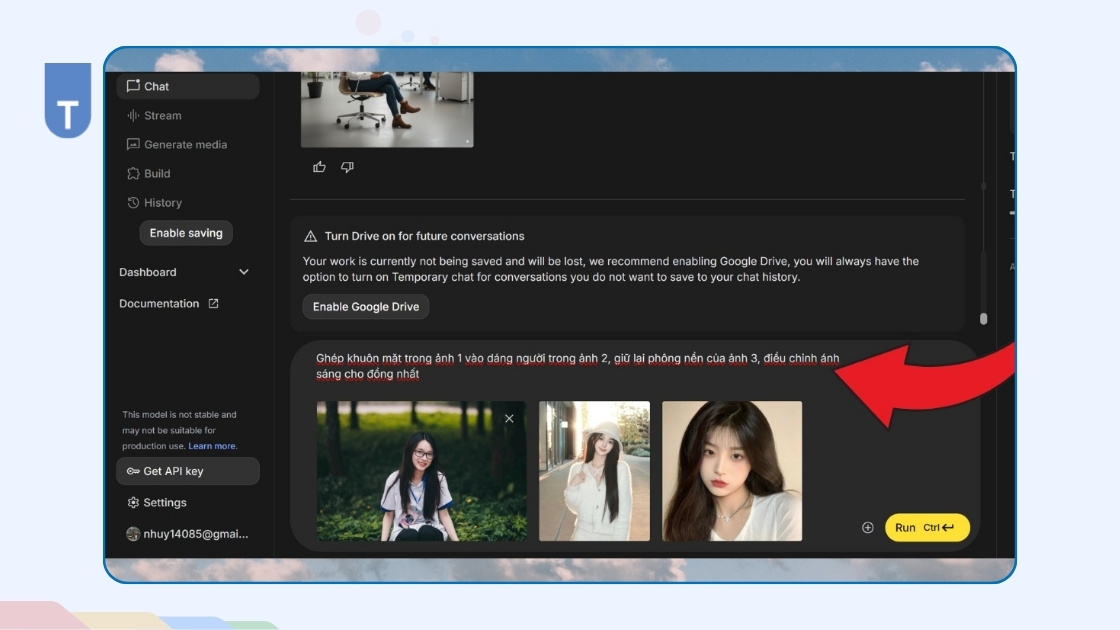Click the Enable saving button
Image resolution: width=1120 pixels, height=630 pixels.
tap(186, 233)
